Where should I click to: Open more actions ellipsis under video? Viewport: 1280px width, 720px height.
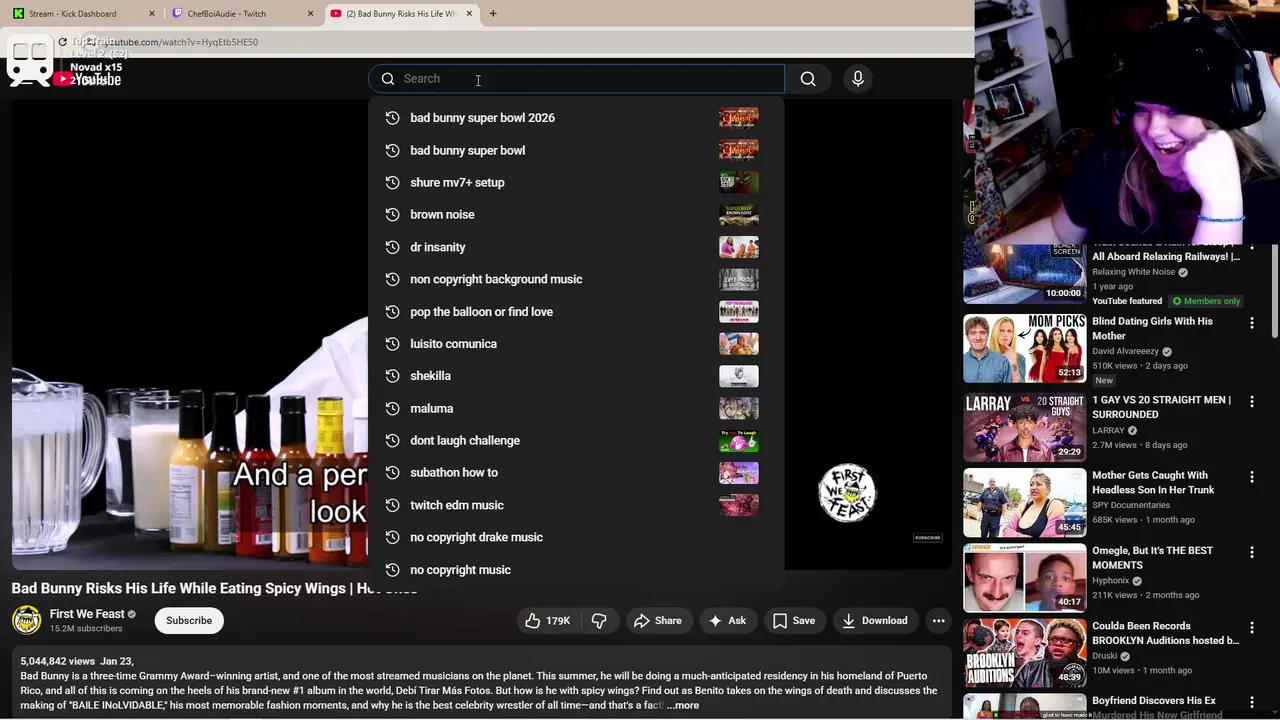click(x=938, y=621)
